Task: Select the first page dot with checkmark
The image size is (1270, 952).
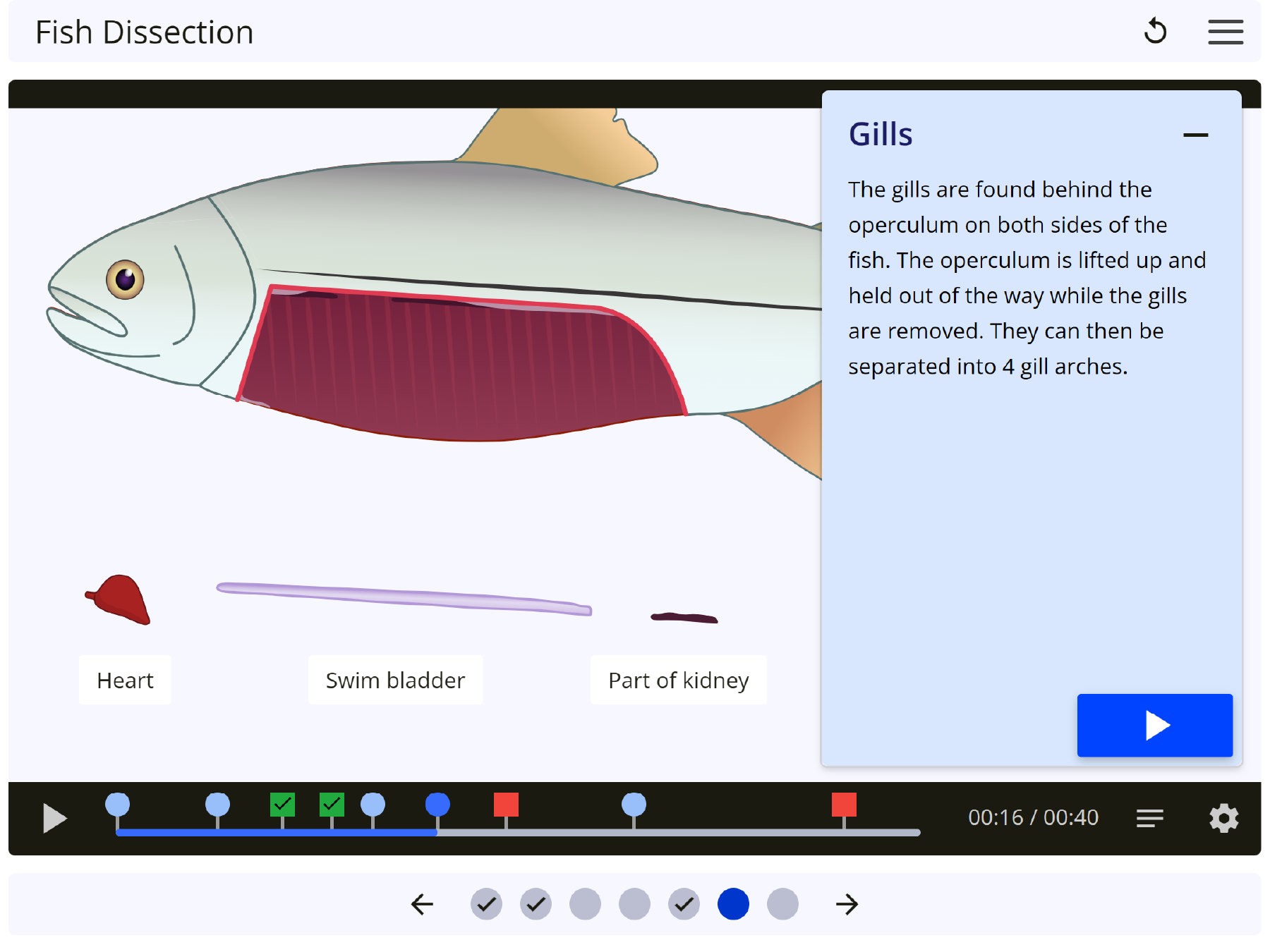Action: tap(486, 904)
